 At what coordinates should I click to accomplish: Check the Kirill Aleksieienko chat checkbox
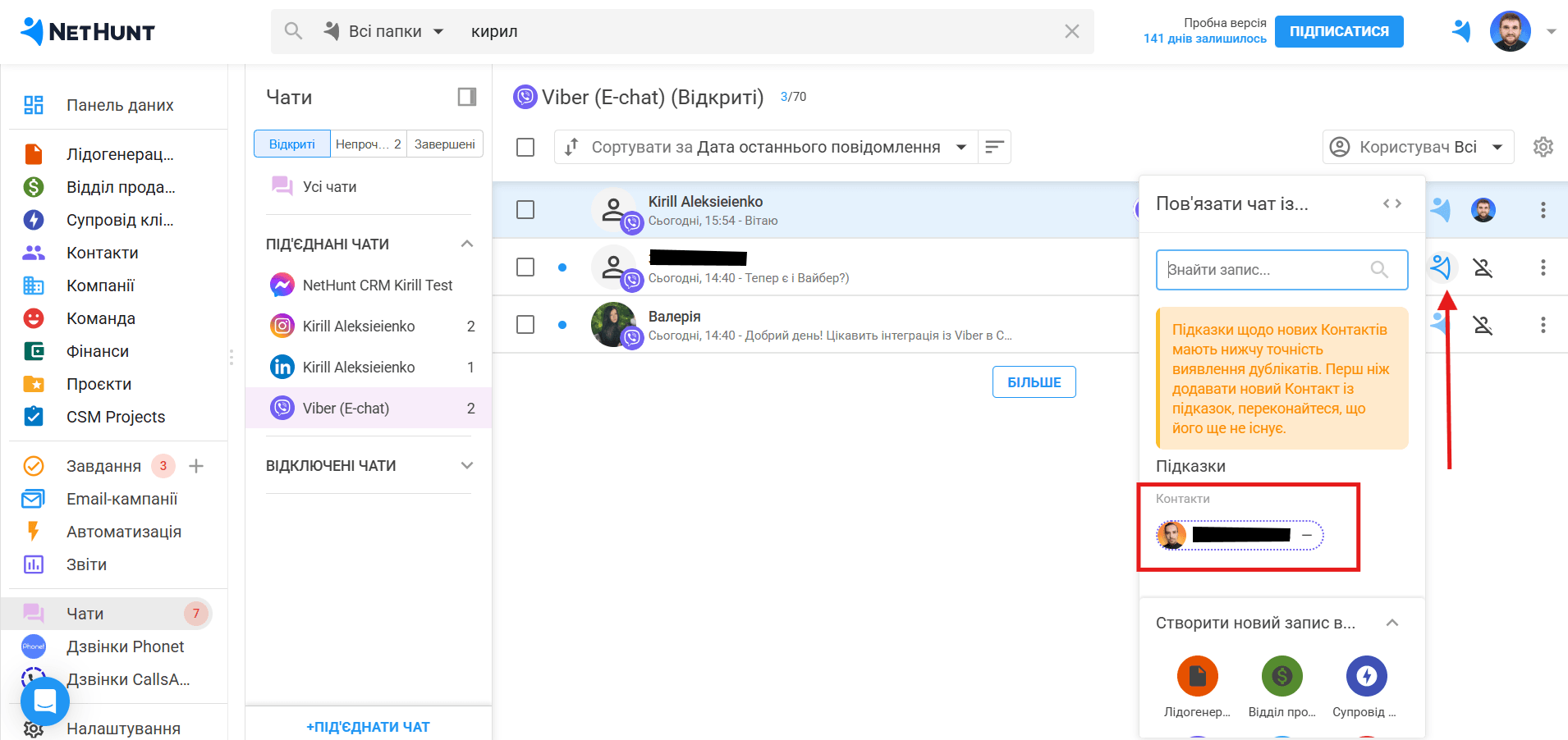[525, 210]
